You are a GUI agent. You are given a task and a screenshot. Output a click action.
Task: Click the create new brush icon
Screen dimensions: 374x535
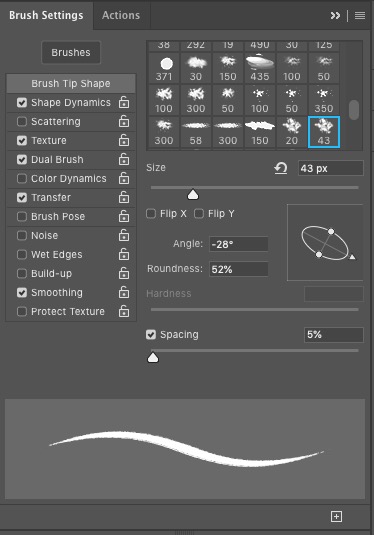[x=336, y=516]
